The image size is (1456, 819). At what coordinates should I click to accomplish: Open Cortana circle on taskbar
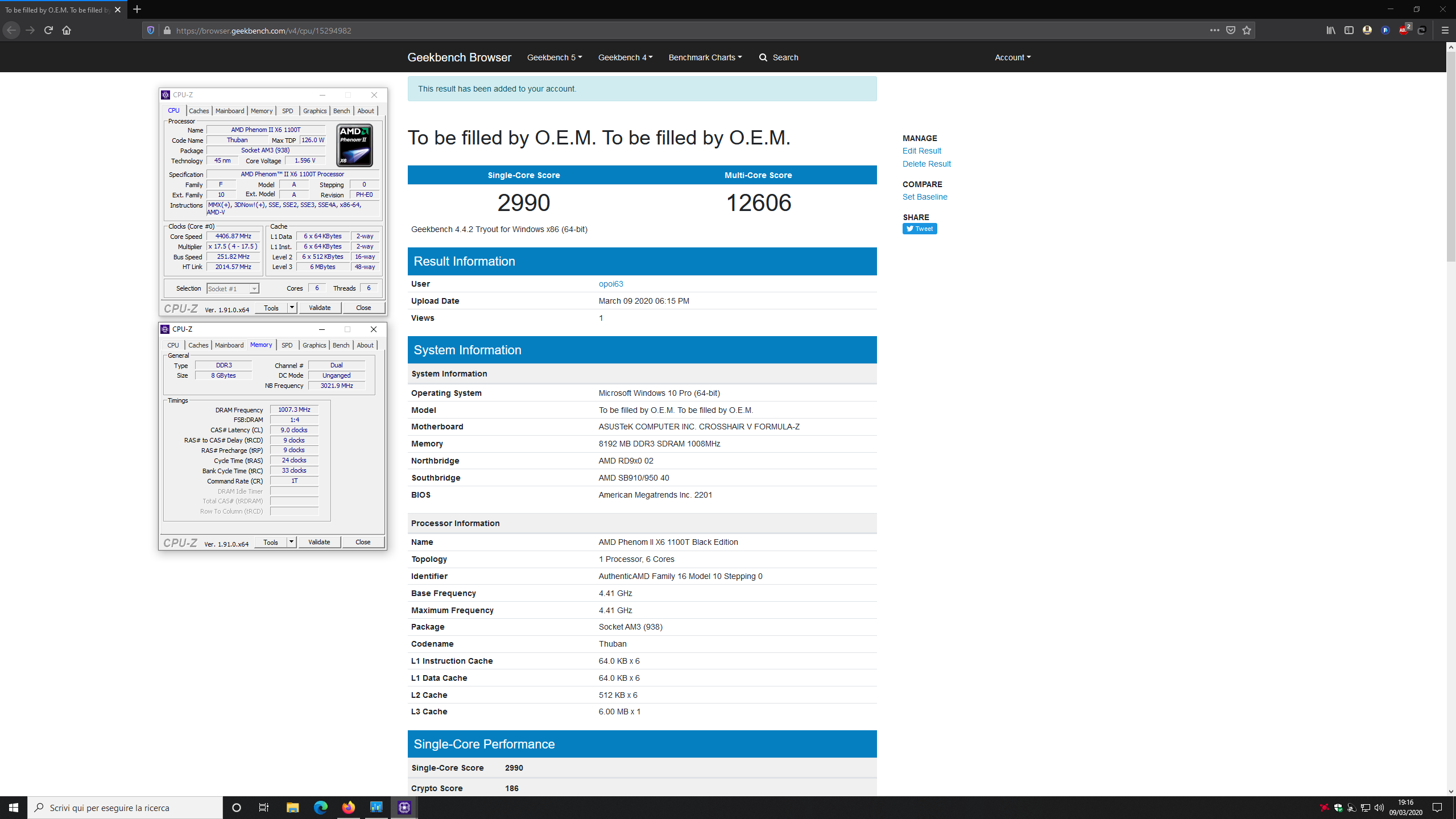tap(237, 808)
